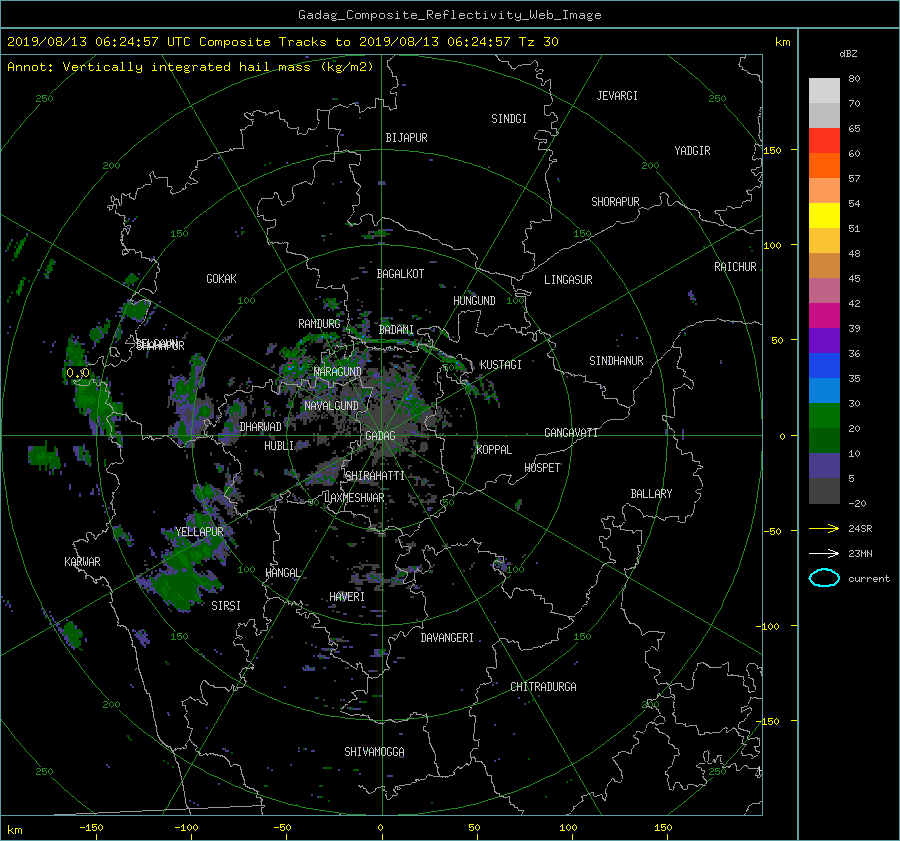Click the dBZ legend heading
The width and height of the screenshot is (900, 841).
(x=848, y=53)
